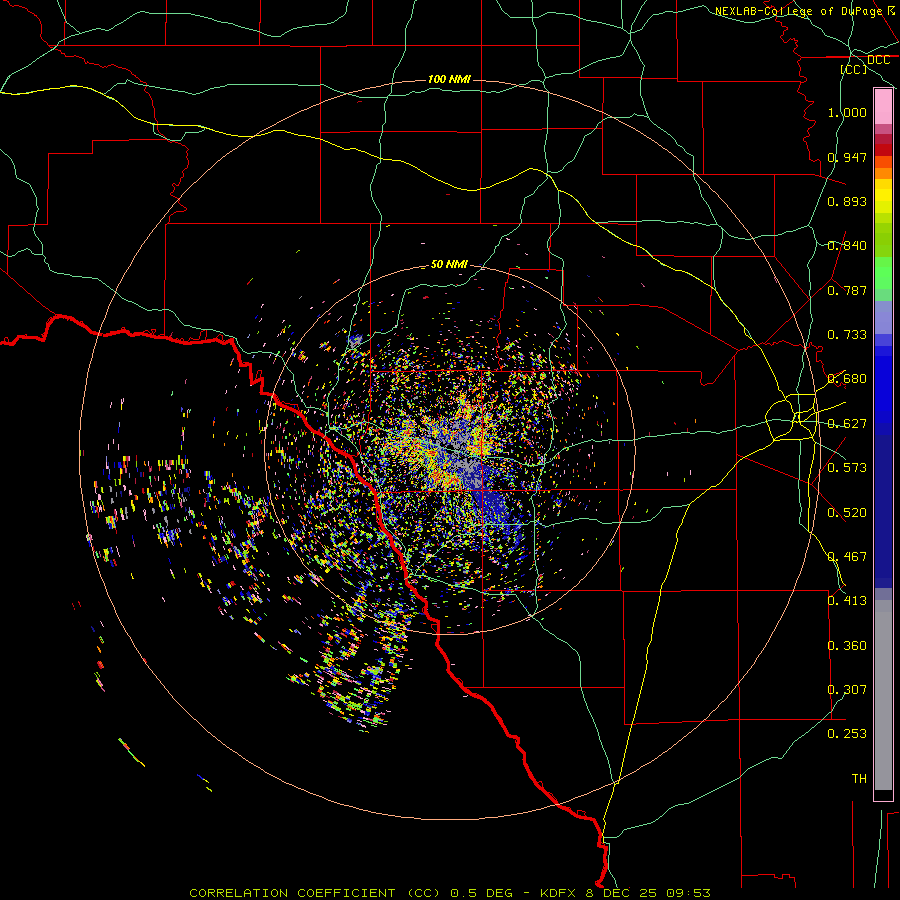Click the 0.787 color scale value
Screen dimensions: 900x900
pos(847,290)
